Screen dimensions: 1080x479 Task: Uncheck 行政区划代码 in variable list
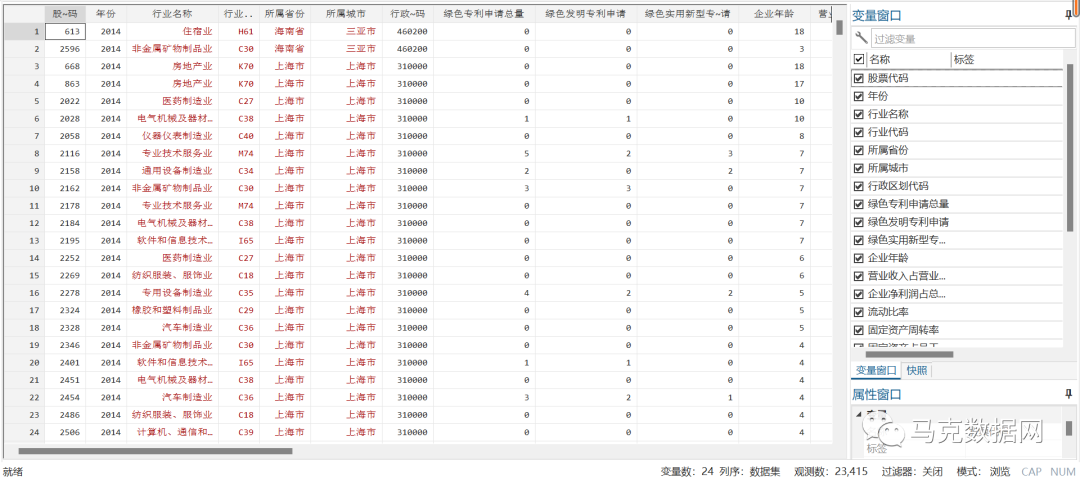[858, 186]
